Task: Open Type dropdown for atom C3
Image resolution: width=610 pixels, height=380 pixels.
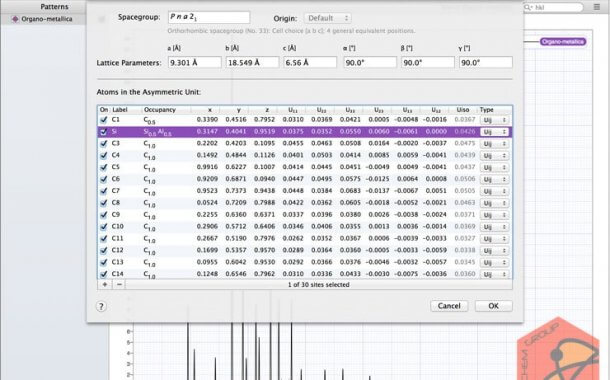Action: click(494, 144)
